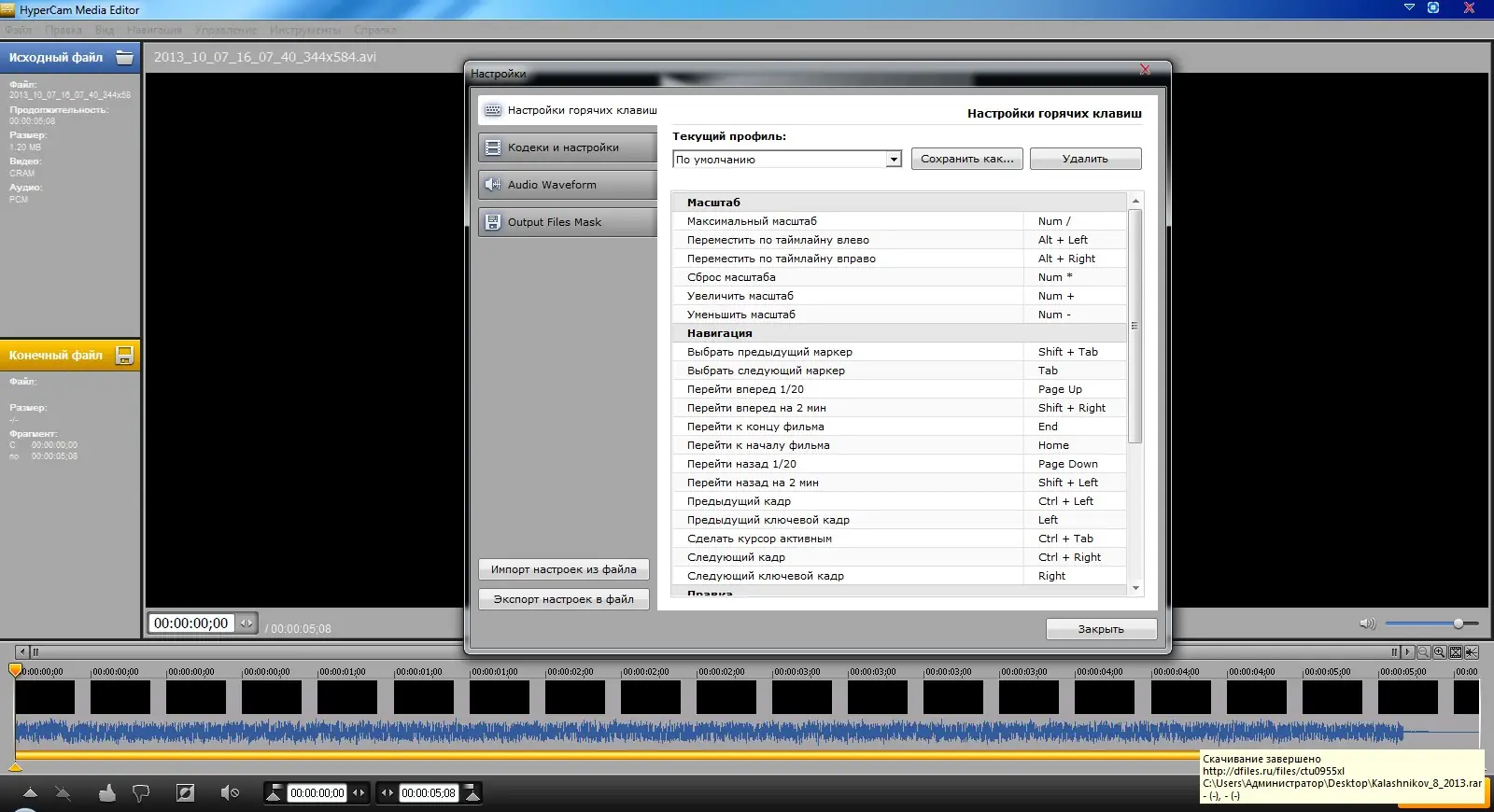Zoom in the timeline with magnifier plus
Image resolution: width=1494 pixels, height=812 pixels.
click(1440, 652)
